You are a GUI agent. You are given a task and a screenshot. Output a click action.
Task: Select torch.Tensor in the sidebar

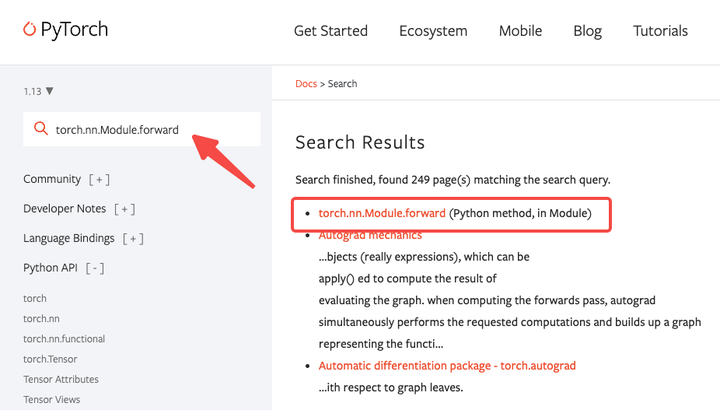[x=50, y=359]
